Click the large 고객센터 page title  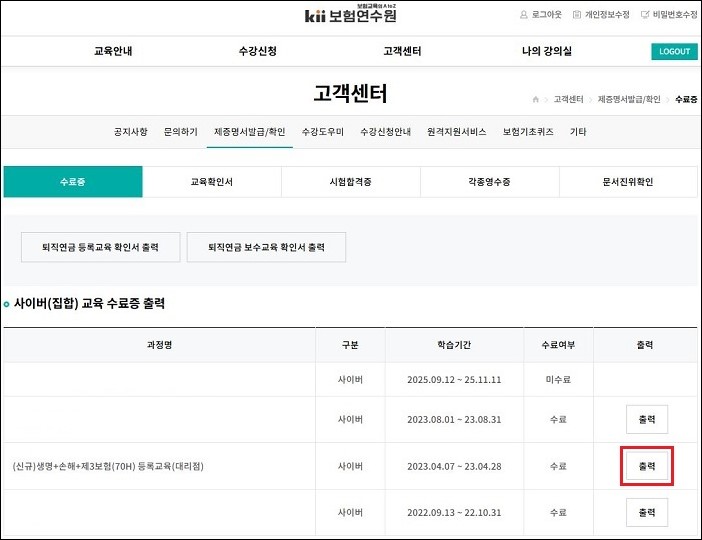pos(350,94)
